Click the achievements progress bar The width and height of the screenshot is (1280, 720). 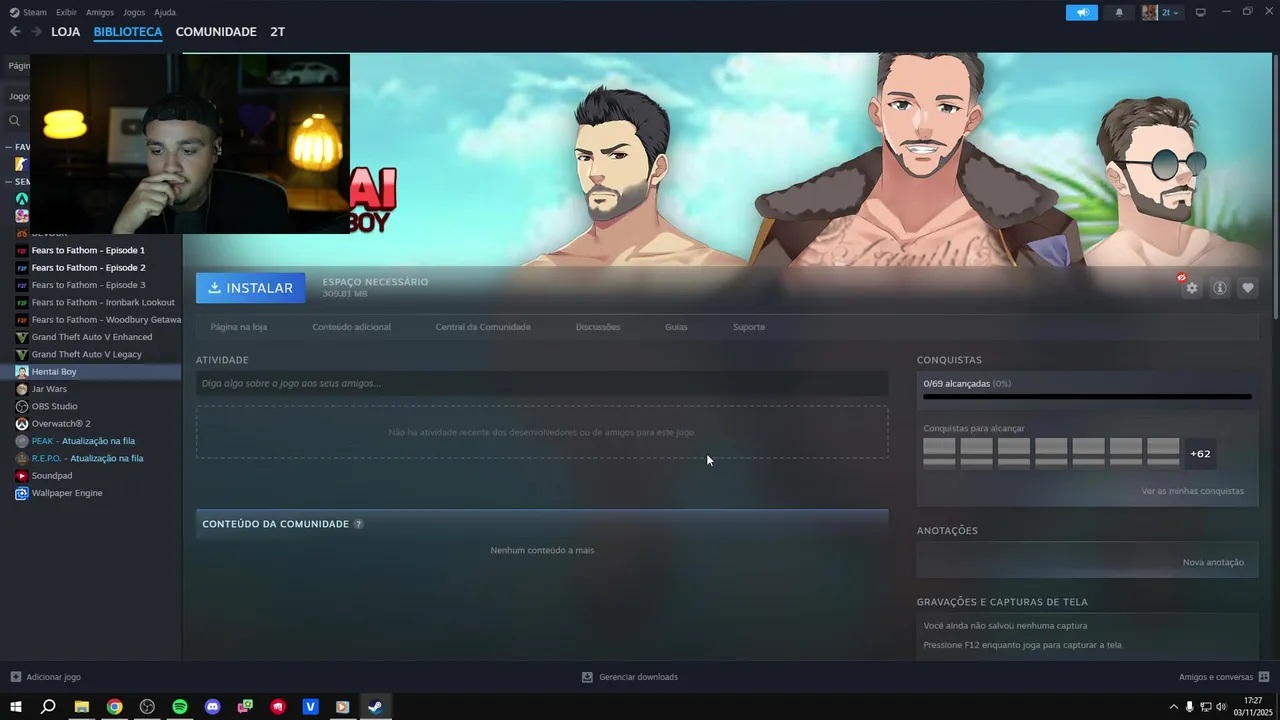[x=1087, y=397]
